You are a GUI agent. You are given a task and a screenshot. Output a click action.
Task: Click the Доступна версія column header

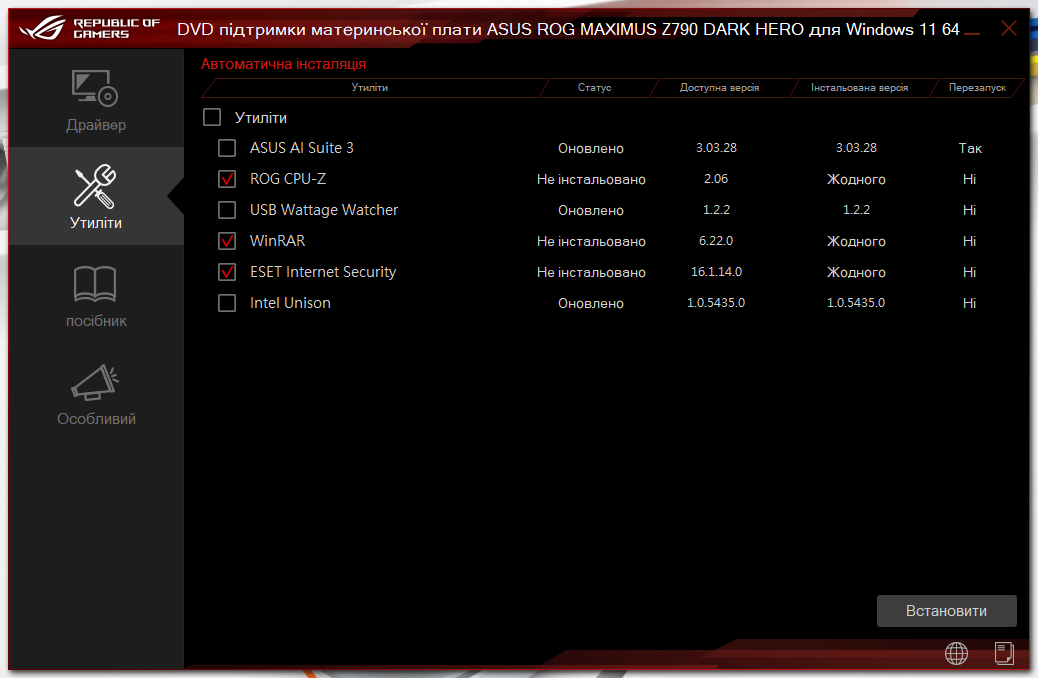point(719,88)
